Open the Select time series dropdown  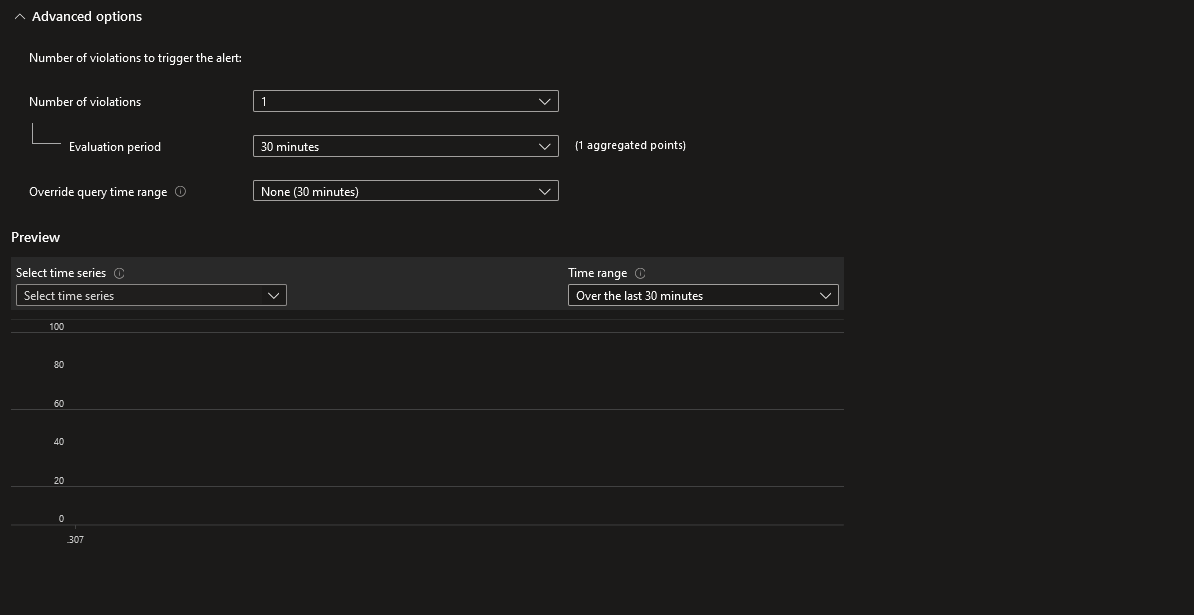pos(152,295)
